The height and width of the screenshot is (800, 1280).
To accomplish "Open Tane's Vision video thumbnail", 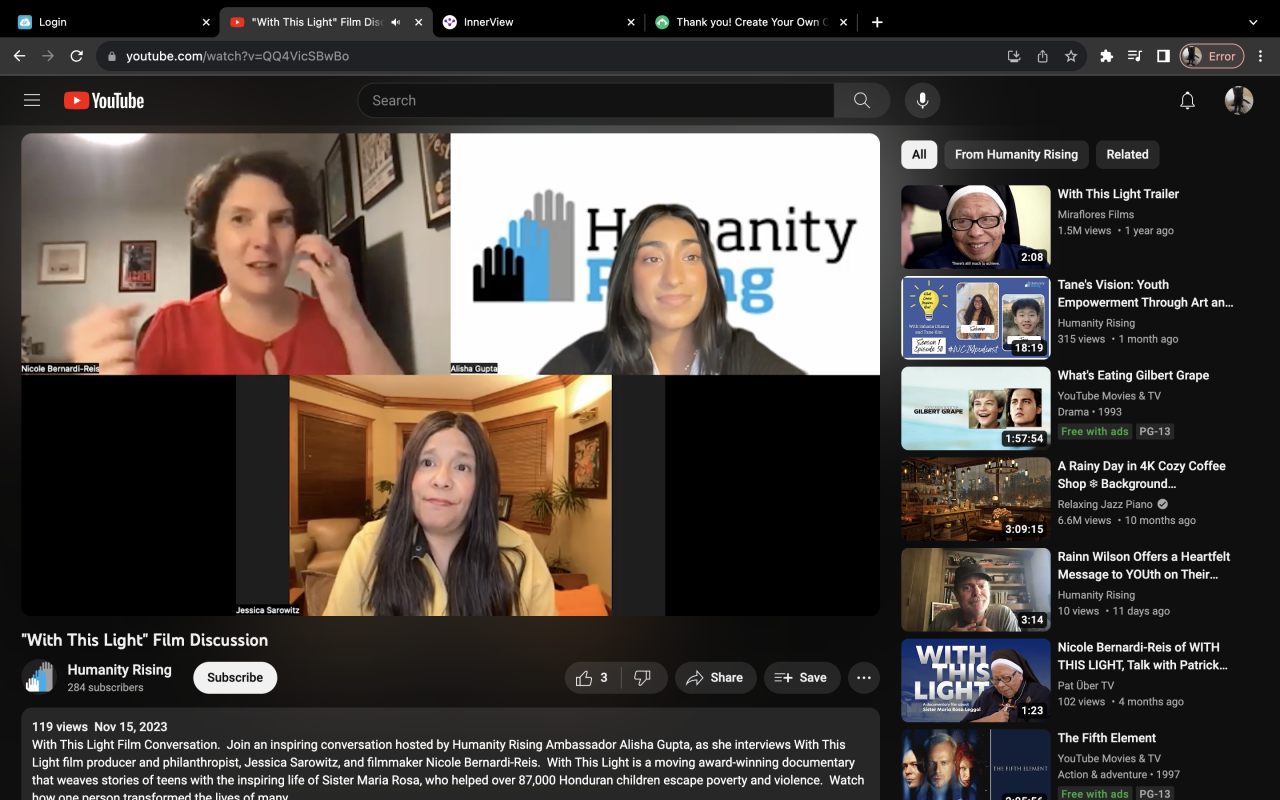I will (x=975, y=317).
